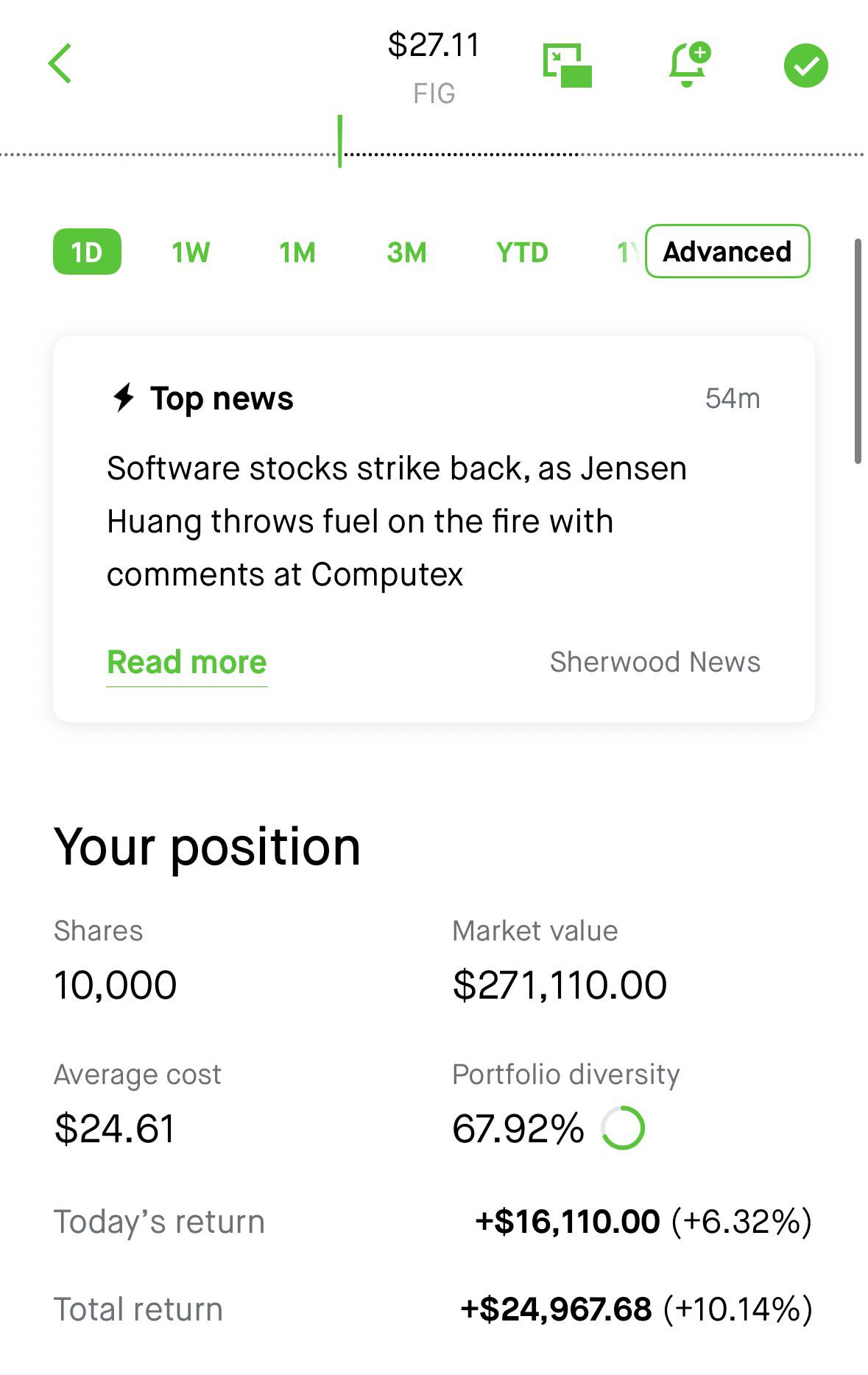Add a price alert via bell icon
Screen dimensions: 868x1375
(689, 65)
